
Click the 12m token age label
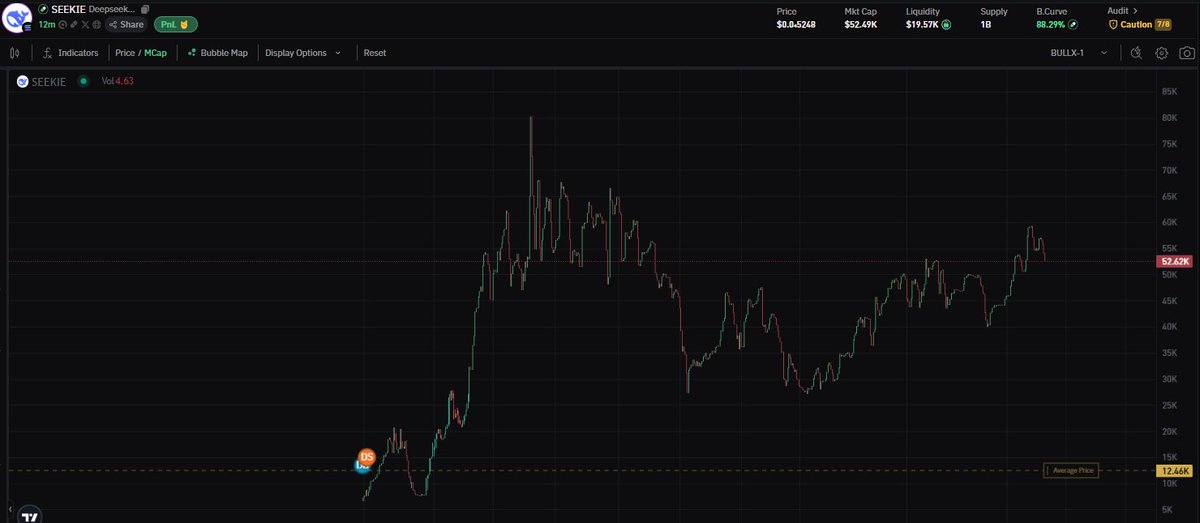(x=47, y=24)
